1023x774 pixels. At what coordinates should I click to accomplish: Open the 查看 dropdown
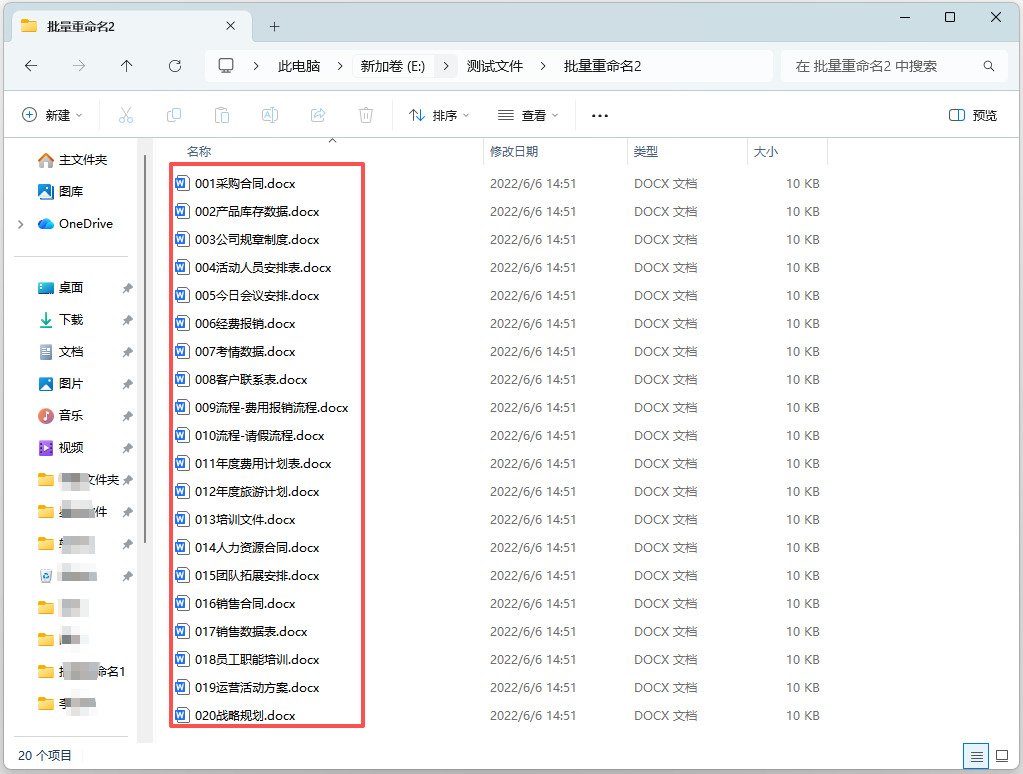pyautogui.click(x=528, y=116)
